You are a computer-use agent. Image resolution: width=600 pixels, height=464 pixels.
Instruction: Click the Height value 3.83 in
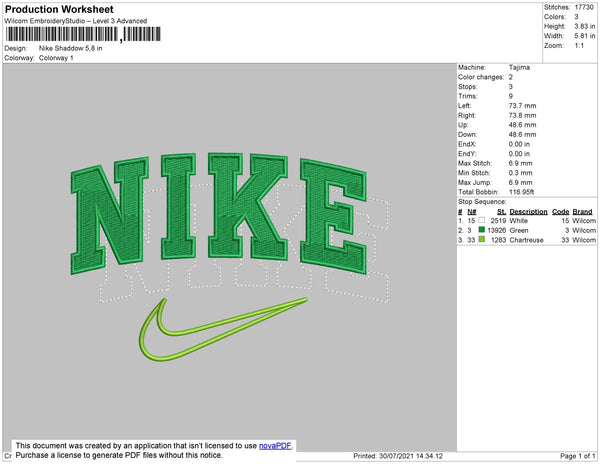[x=585, y=26]
